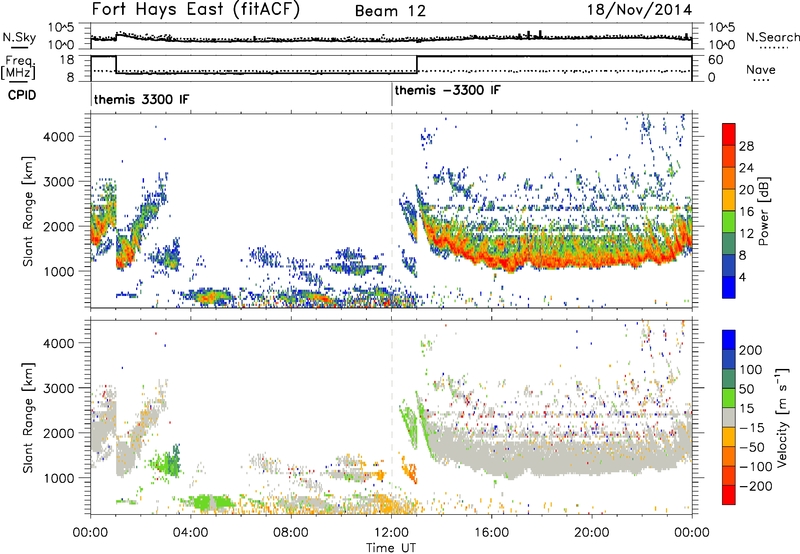Click the 'Freq. [MHz]' label
The image size is (800, 554).
click(19, 67)
